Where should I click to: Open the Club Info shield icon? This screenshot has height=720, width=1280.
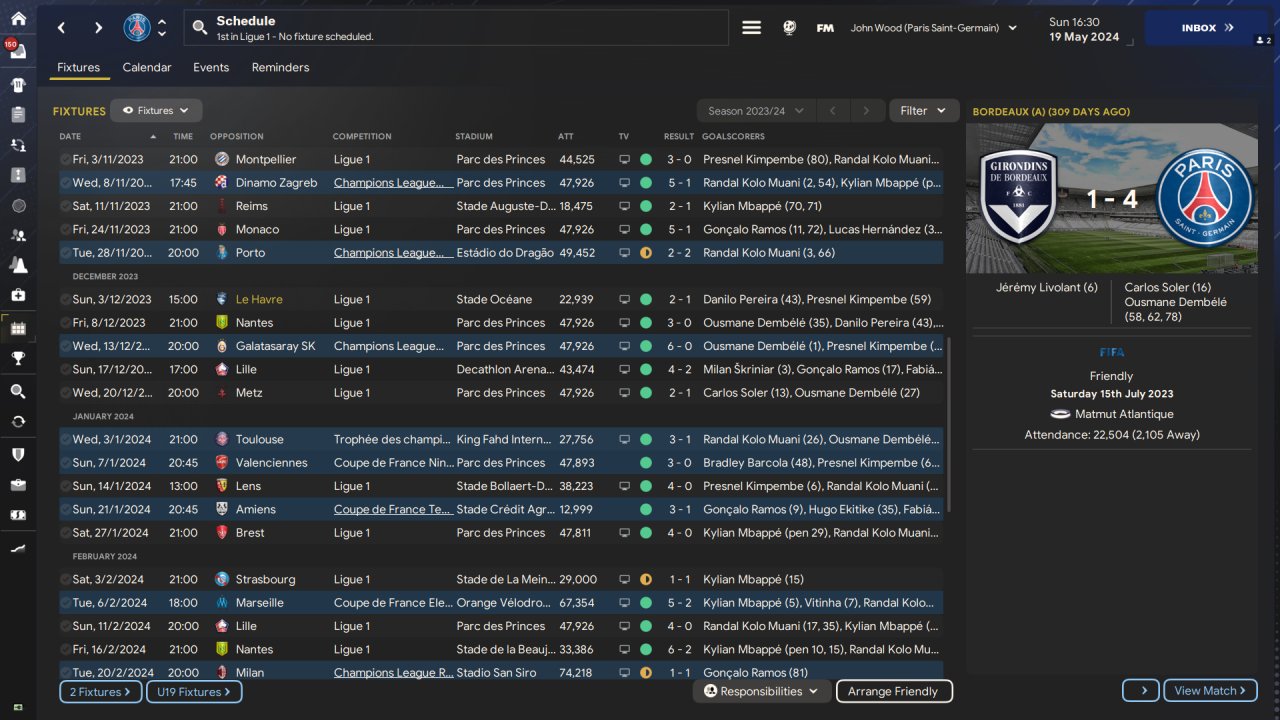[x=18, y=455]
